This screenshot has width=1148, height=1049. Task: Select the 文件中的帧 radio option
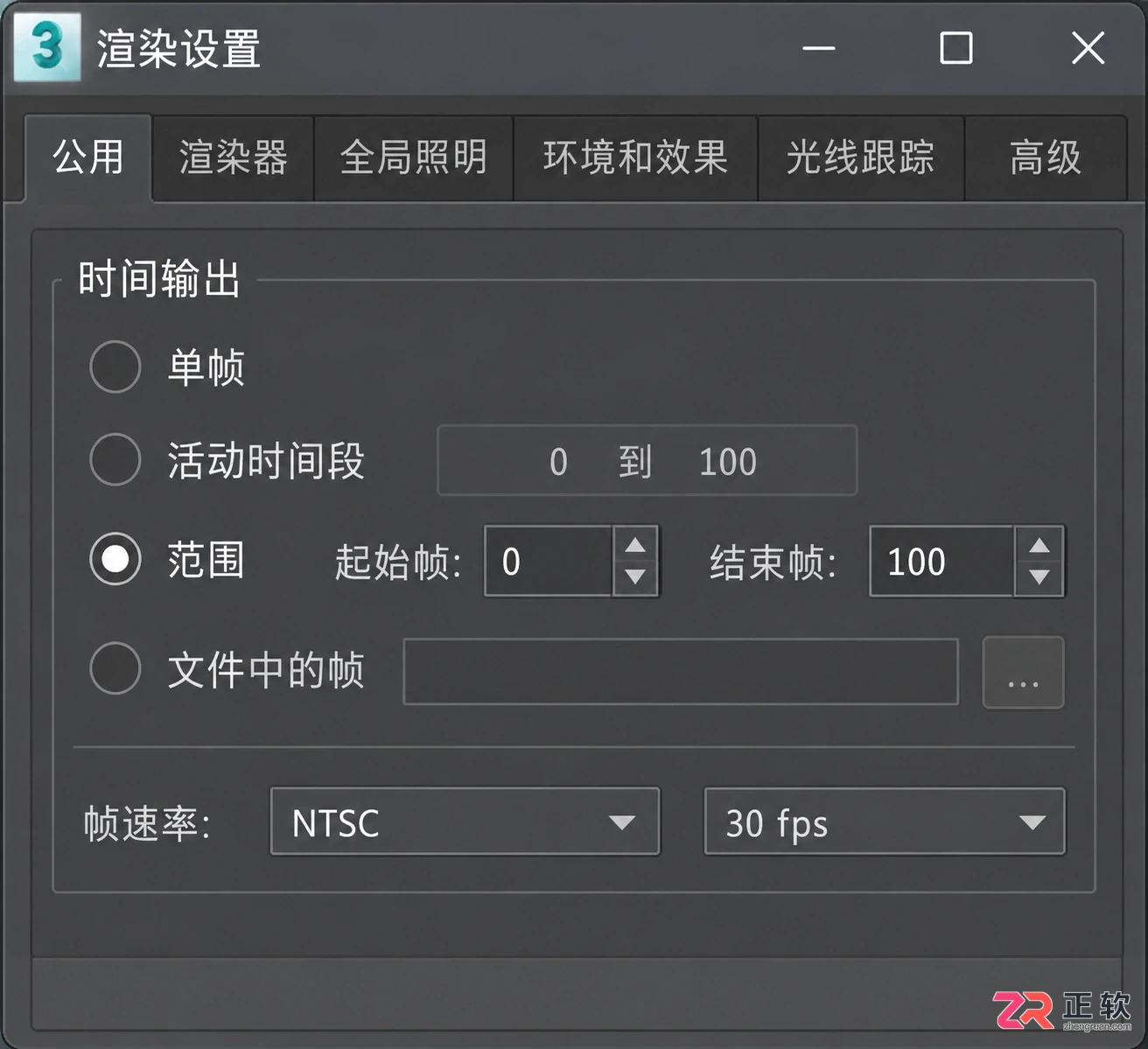(x=115, y=669)
